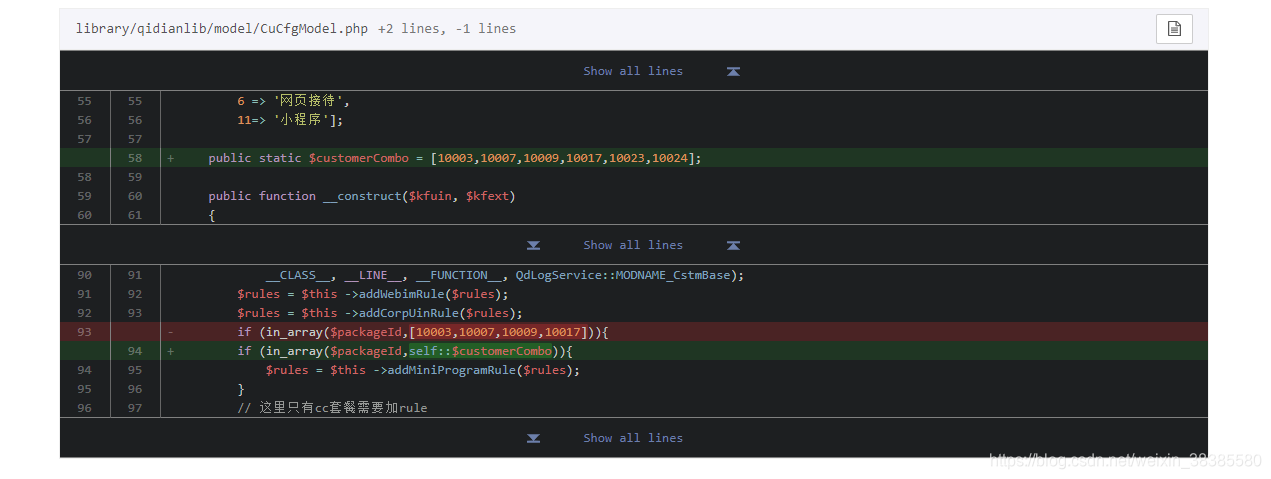Click the __construct($kfuin, $kfext) line
This screenshot has height=479, width=1271.
pos(634,196)
